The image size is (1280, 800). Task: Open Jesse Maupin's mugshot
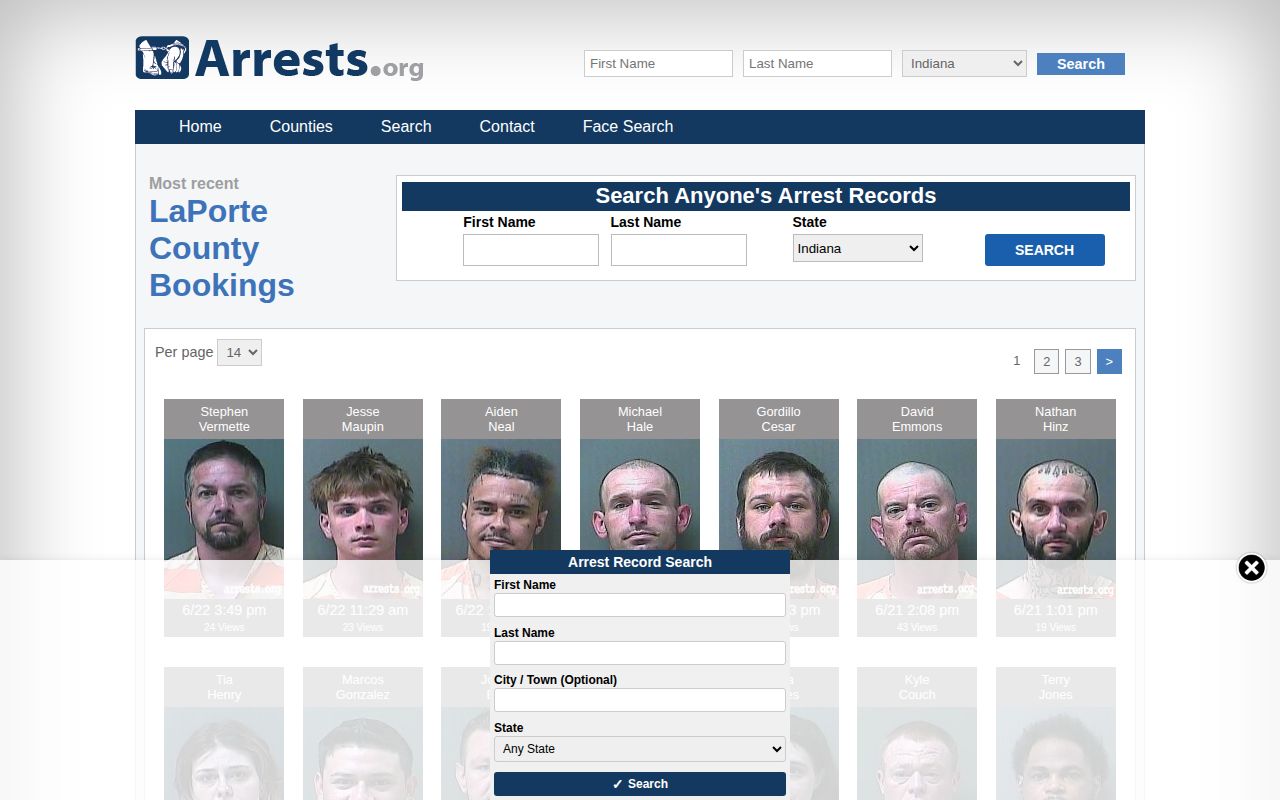(x=363, y=518)
